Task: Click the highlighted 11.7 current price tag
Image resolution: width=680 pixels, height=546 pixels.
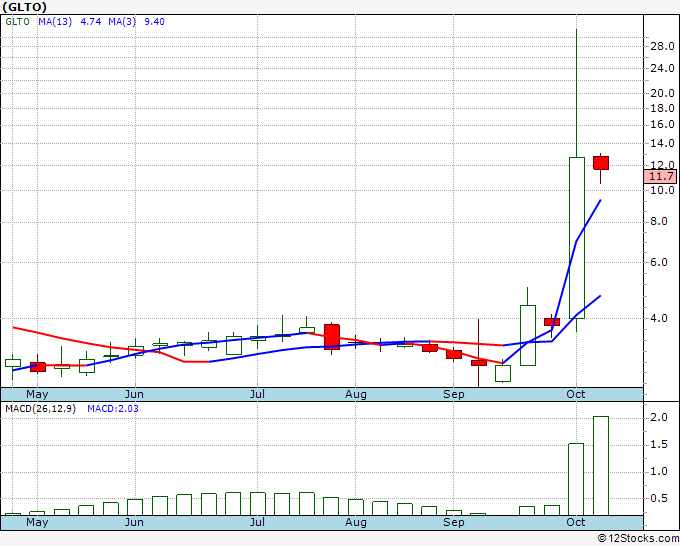Action: coord(661,175)
